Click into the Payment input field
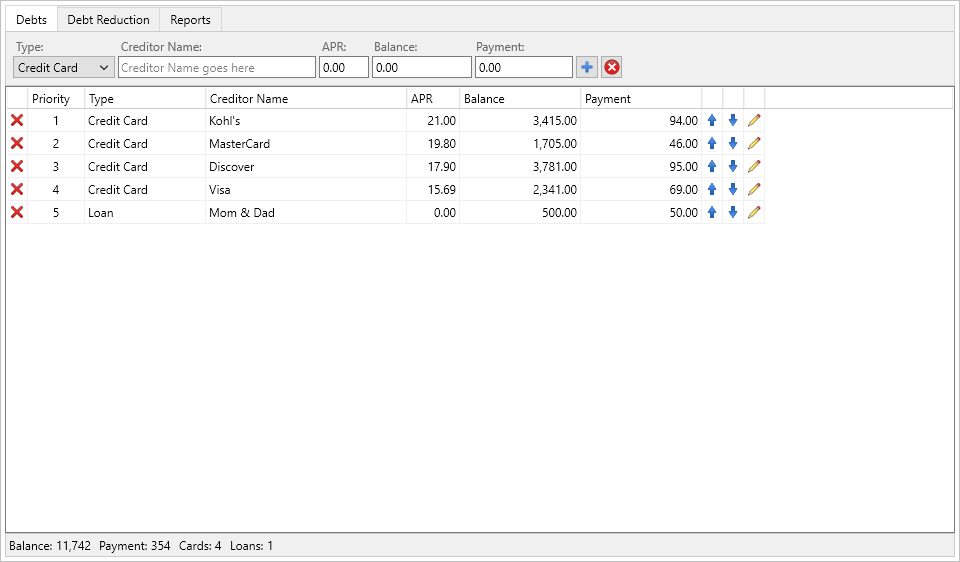 (524, 67)
